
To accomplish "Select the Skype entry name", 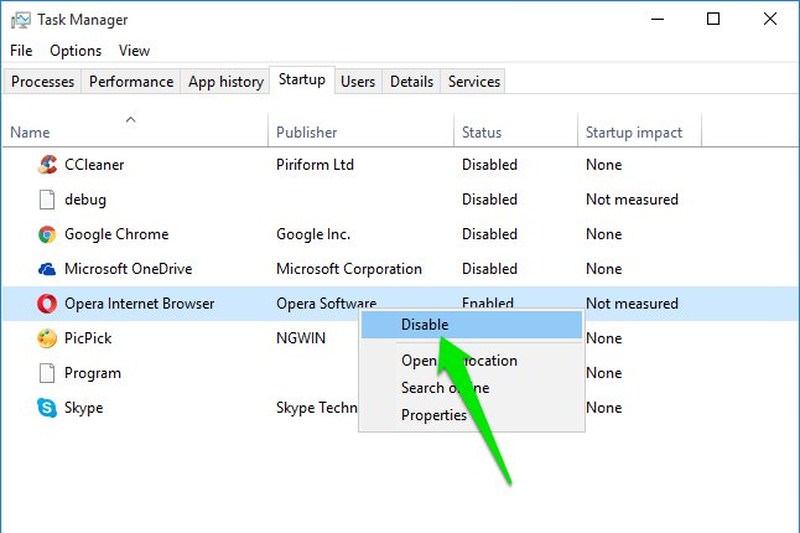I will tap(84, 408).
